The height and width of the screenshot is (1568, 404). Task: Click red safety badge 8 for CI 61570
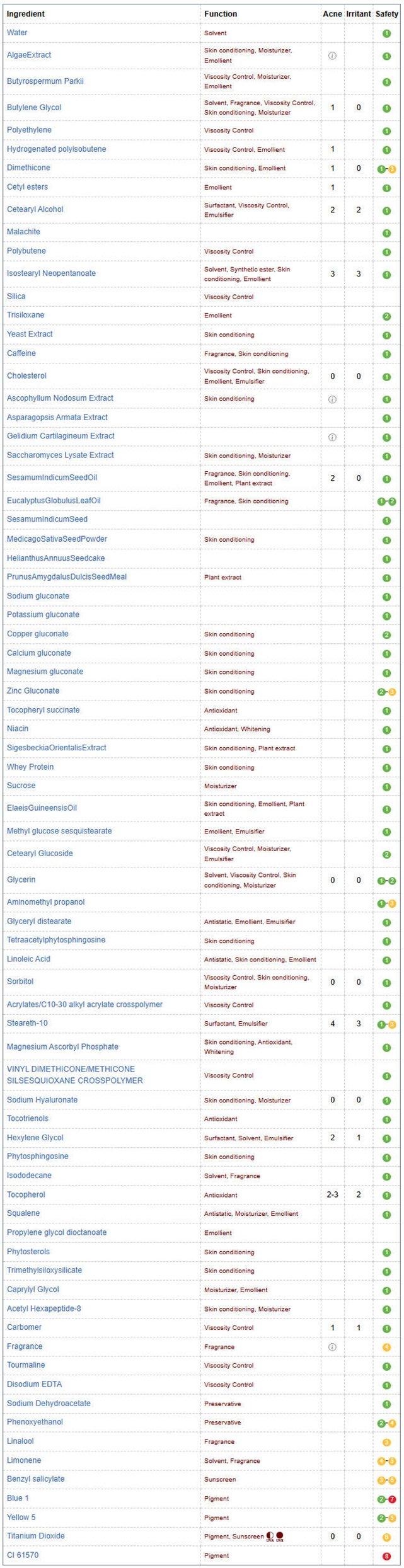(386, 1557)
